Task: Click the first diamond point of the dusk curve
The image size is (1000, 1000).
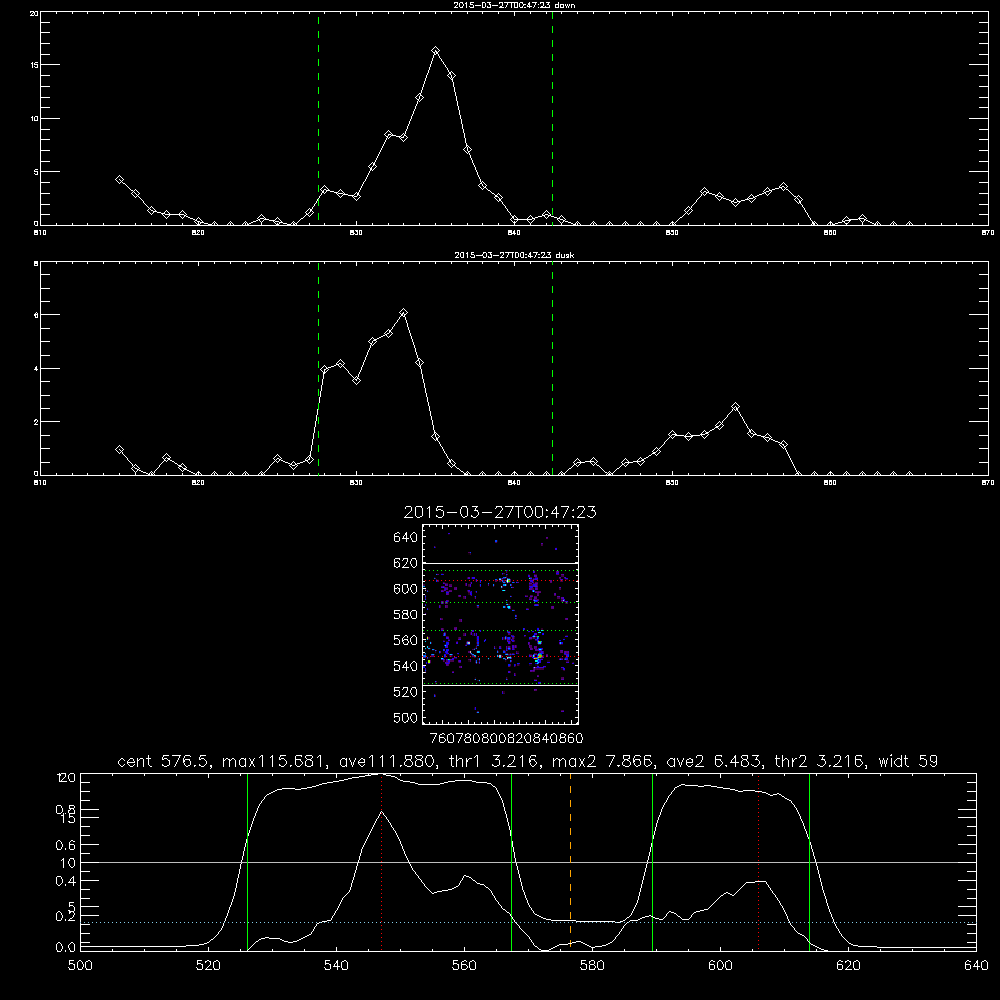Action: click(119, 450)
